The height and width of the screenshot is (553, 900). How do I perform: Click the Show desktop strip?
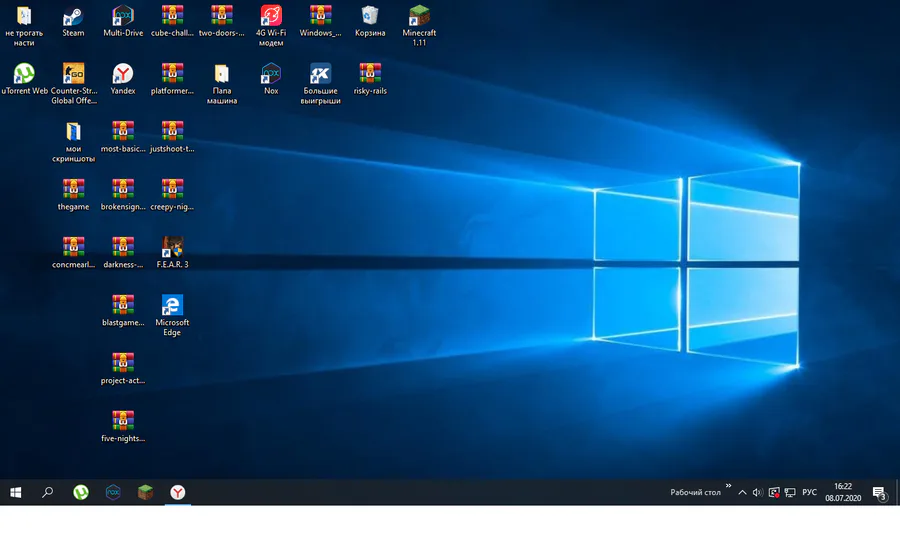tap(897, 493)
